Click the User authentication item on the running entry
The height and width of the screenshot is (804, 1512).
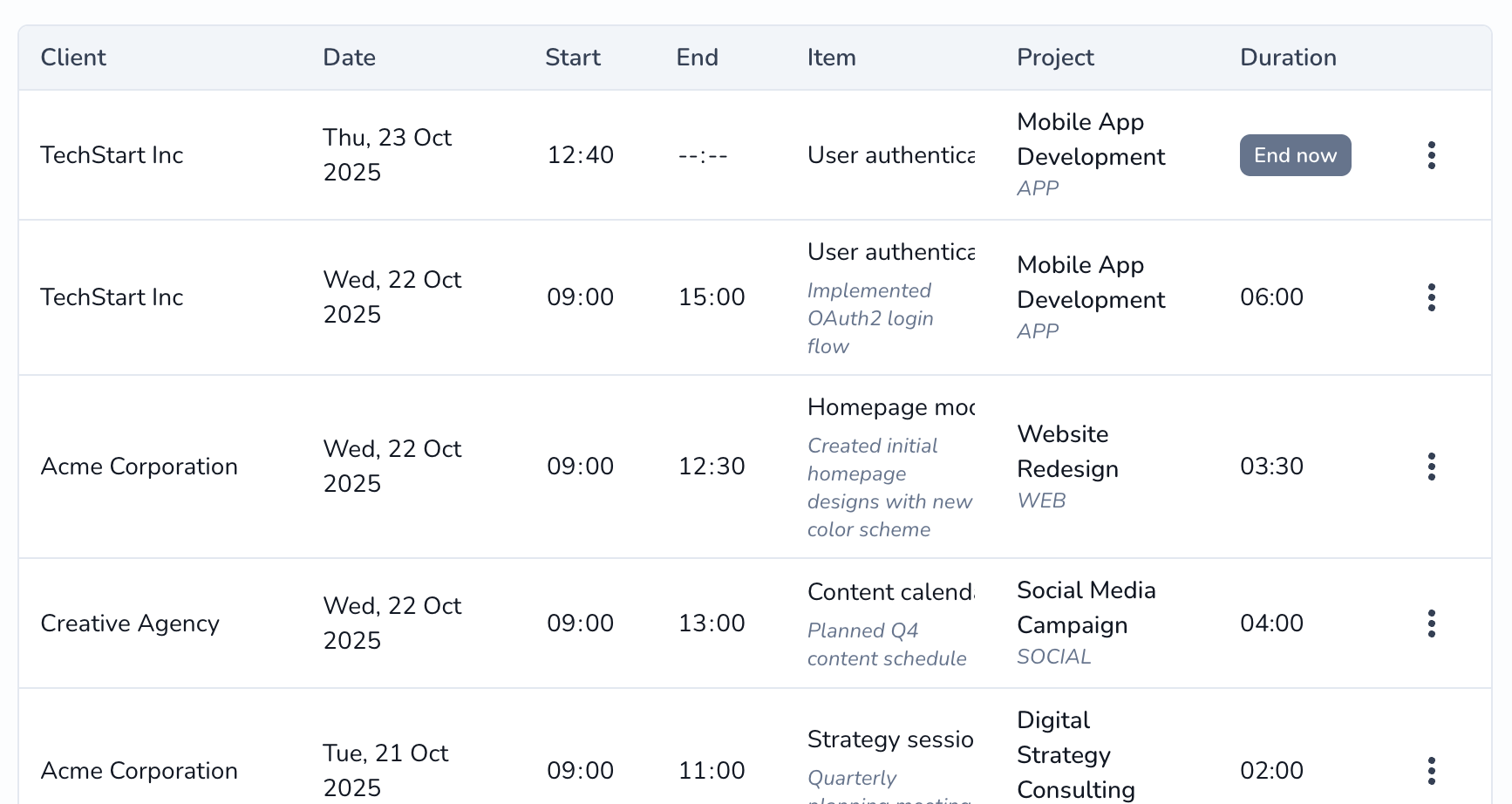coord(889,154)
